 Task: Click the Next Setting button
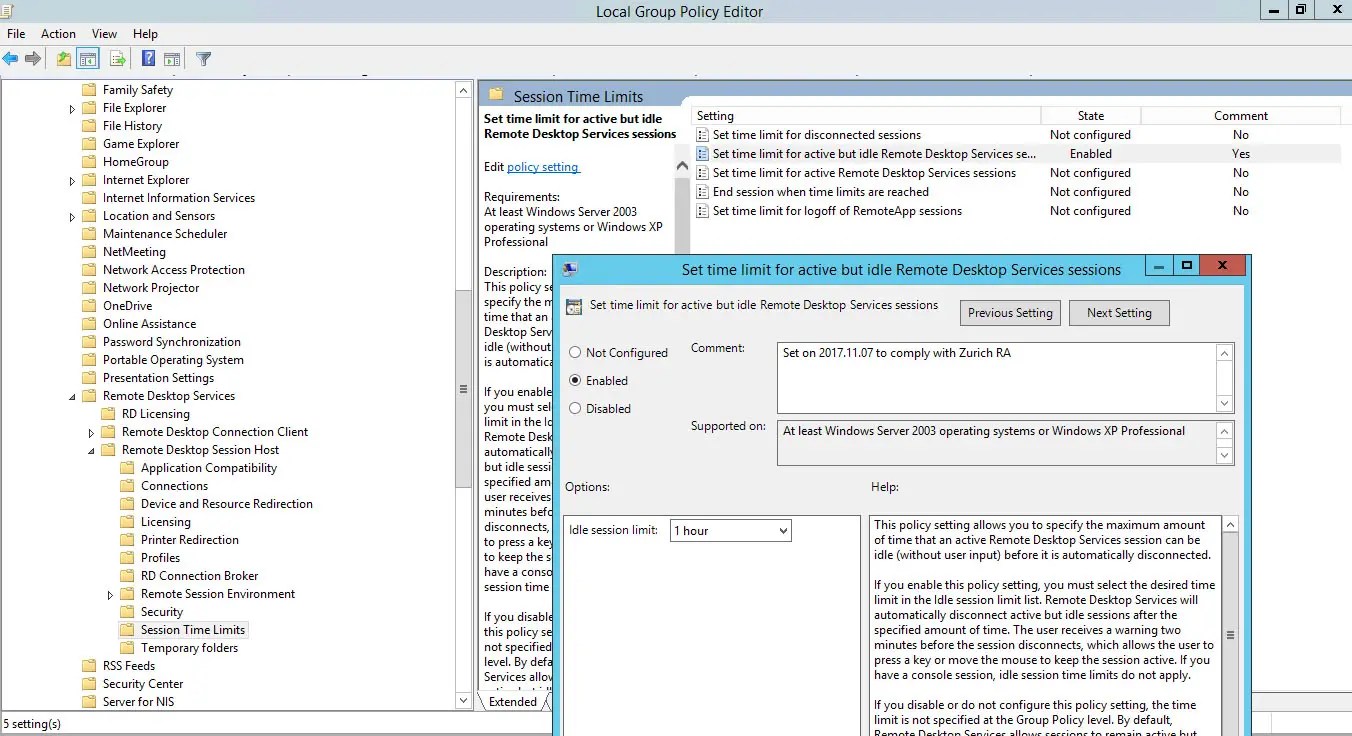point(1118,312)
